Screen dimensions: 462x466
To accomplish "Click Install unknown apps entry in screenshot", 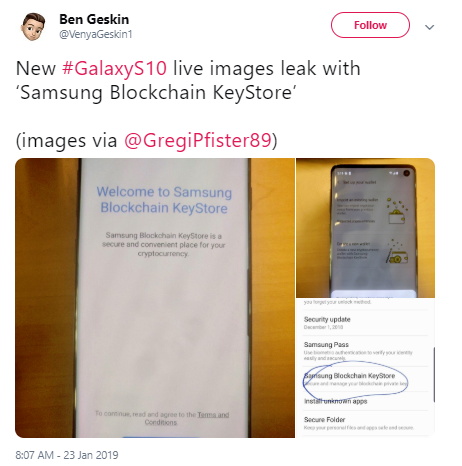I will [335, 401].
